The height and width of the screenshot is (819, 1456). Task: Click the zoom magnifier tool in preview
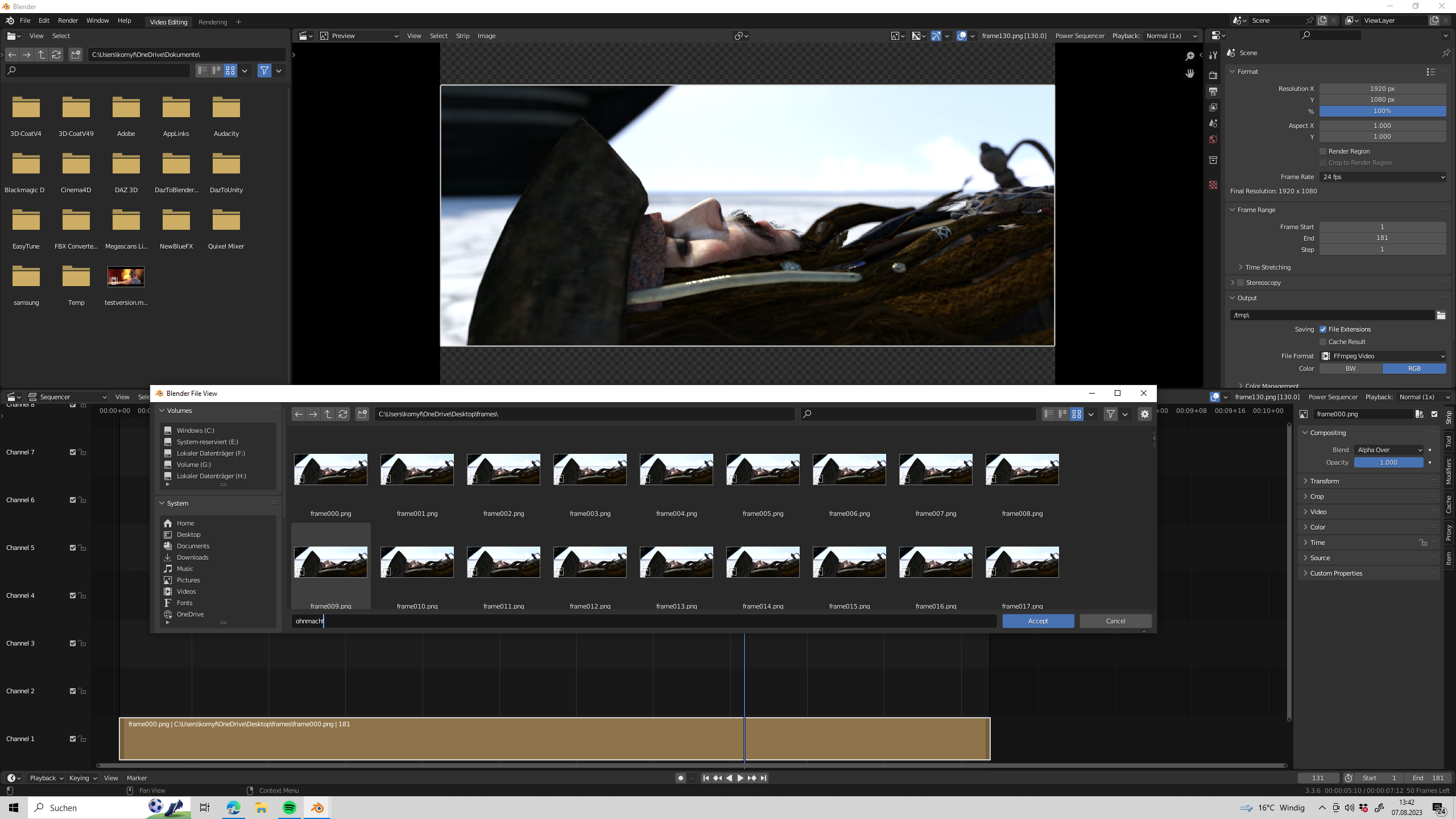click(x=1189, y=56)
